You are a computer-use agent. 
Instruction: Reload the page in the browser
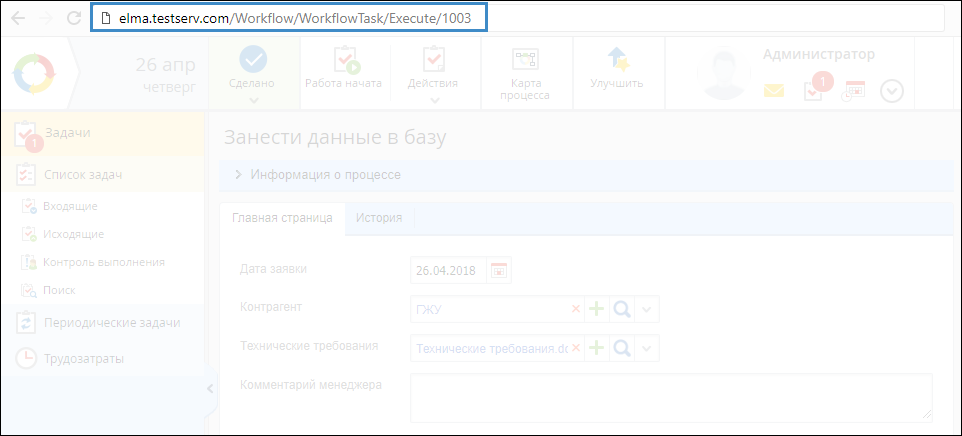[x=73, y=17]
